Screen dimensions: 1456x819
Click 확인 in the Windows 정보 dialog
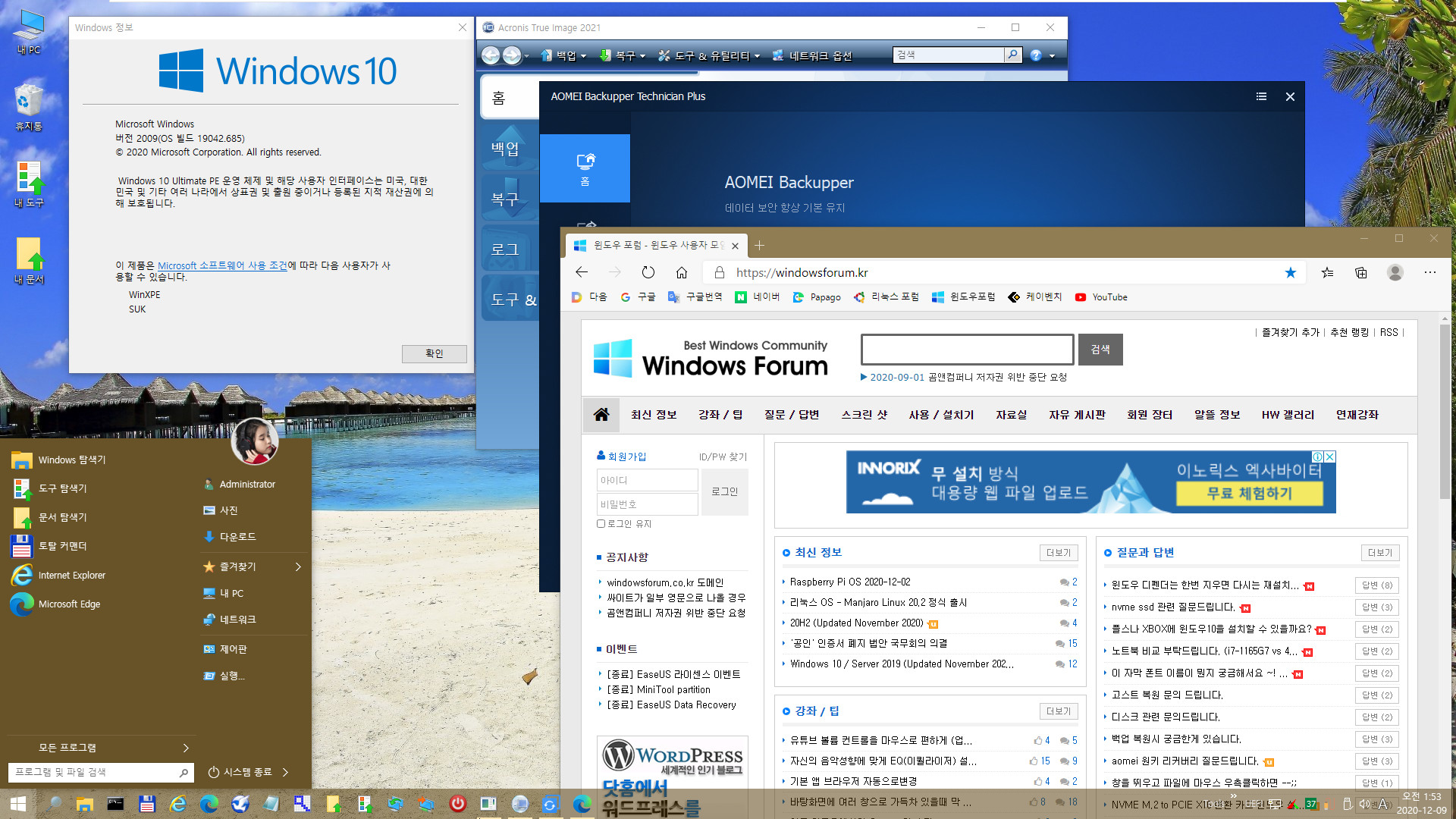[435, 353]
